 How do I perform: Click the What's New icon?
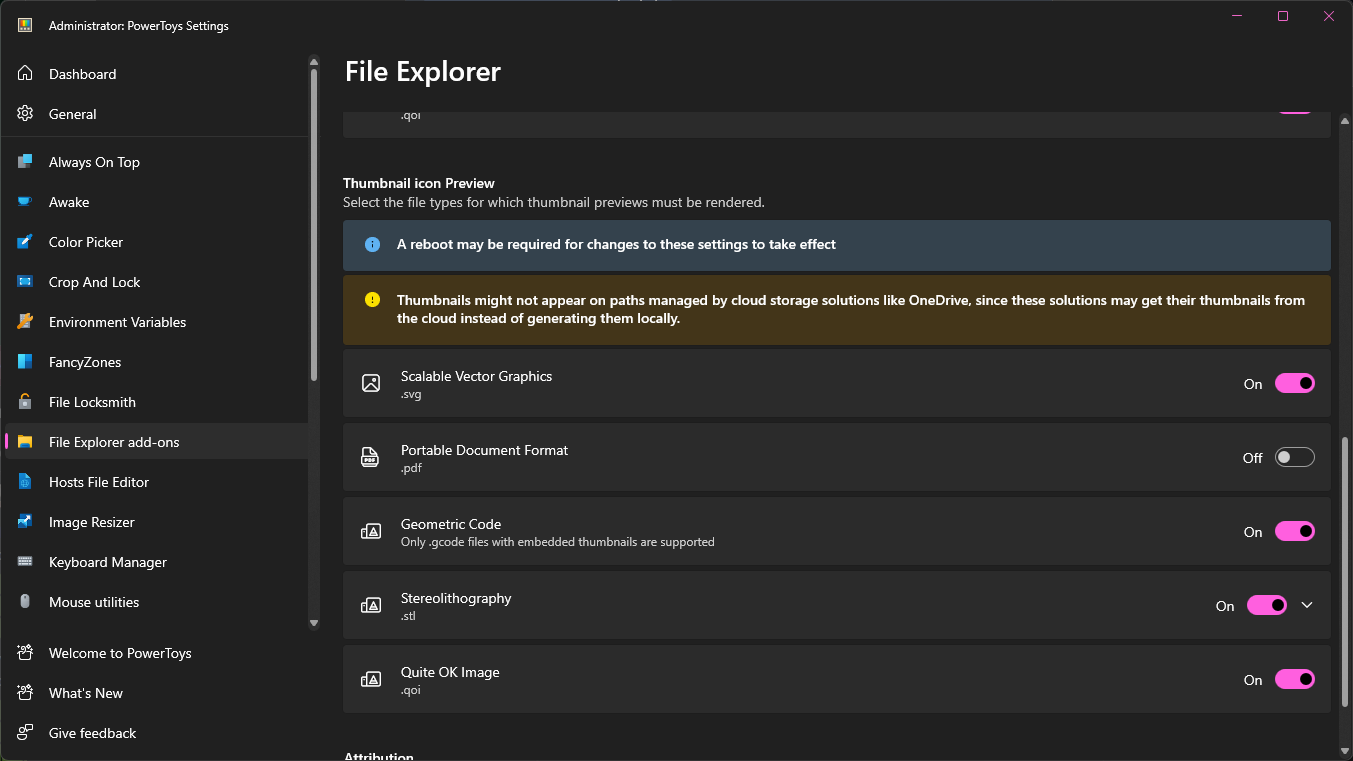pyautogui.click(x=26, y=693)
